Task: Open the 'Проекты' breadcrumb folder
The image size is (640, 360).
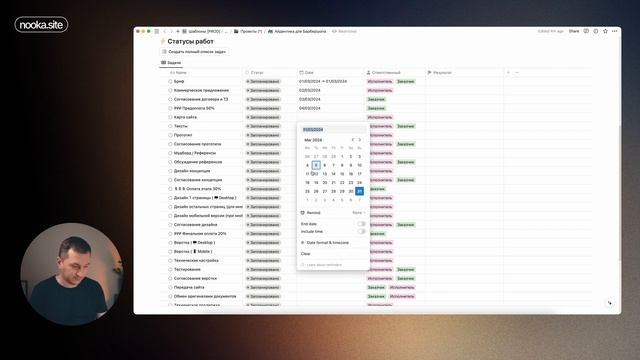Action: (248, 31)
